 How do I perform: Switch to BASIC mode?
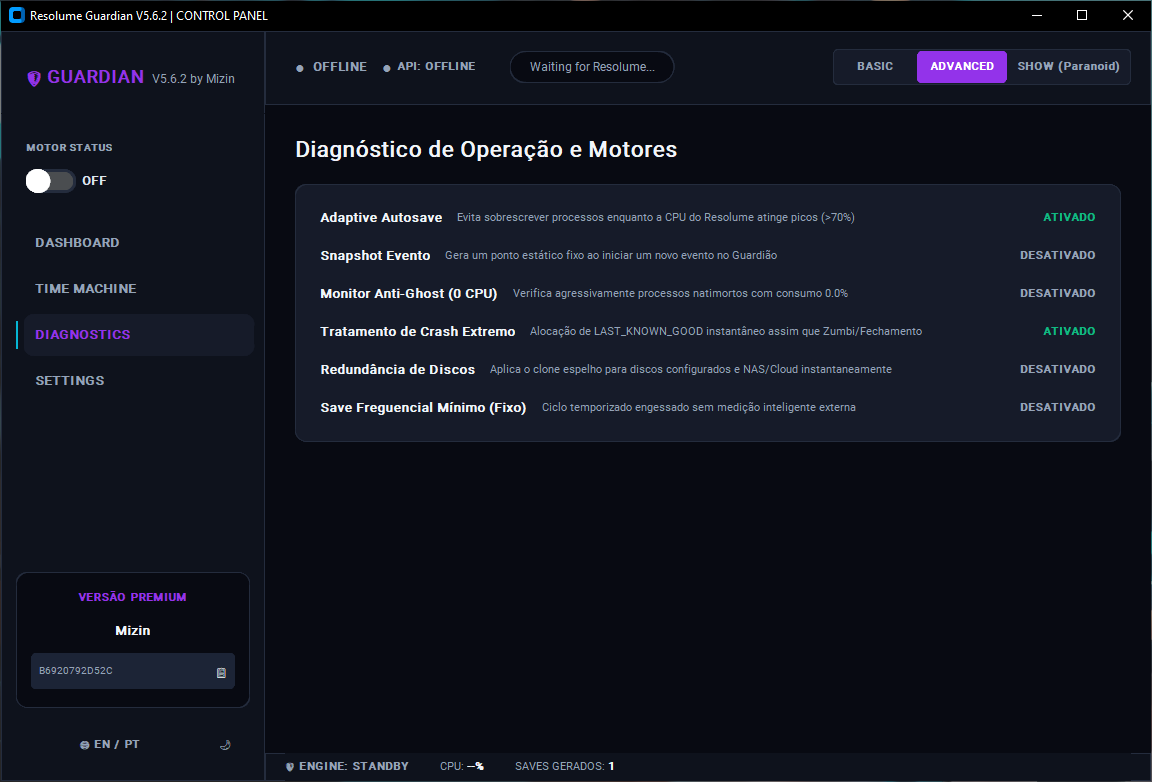coord(875,66)
